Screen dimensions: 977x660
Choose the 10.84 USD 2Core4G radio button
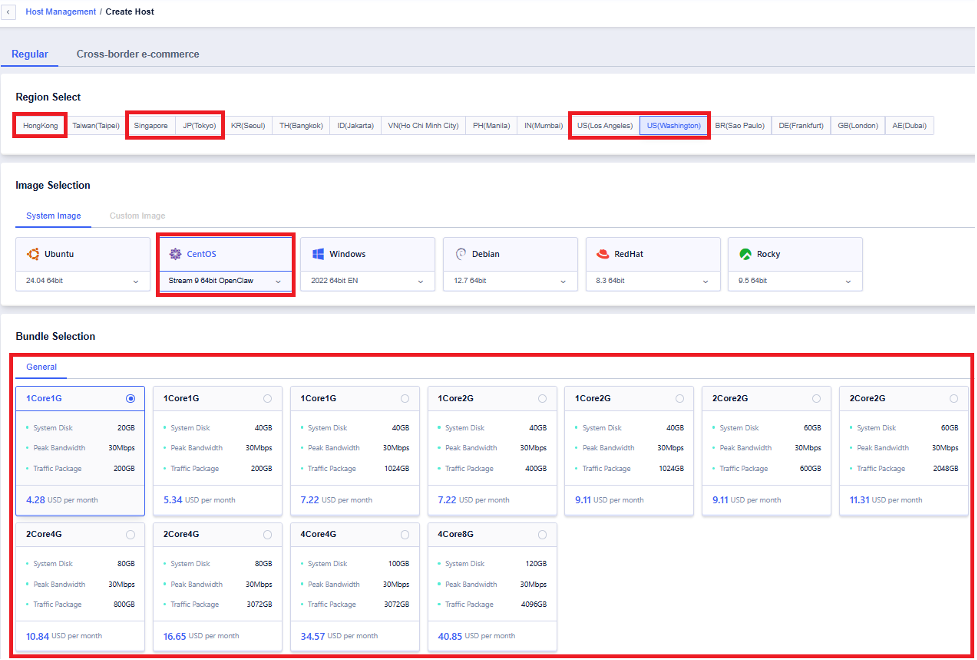pos(130,534)
